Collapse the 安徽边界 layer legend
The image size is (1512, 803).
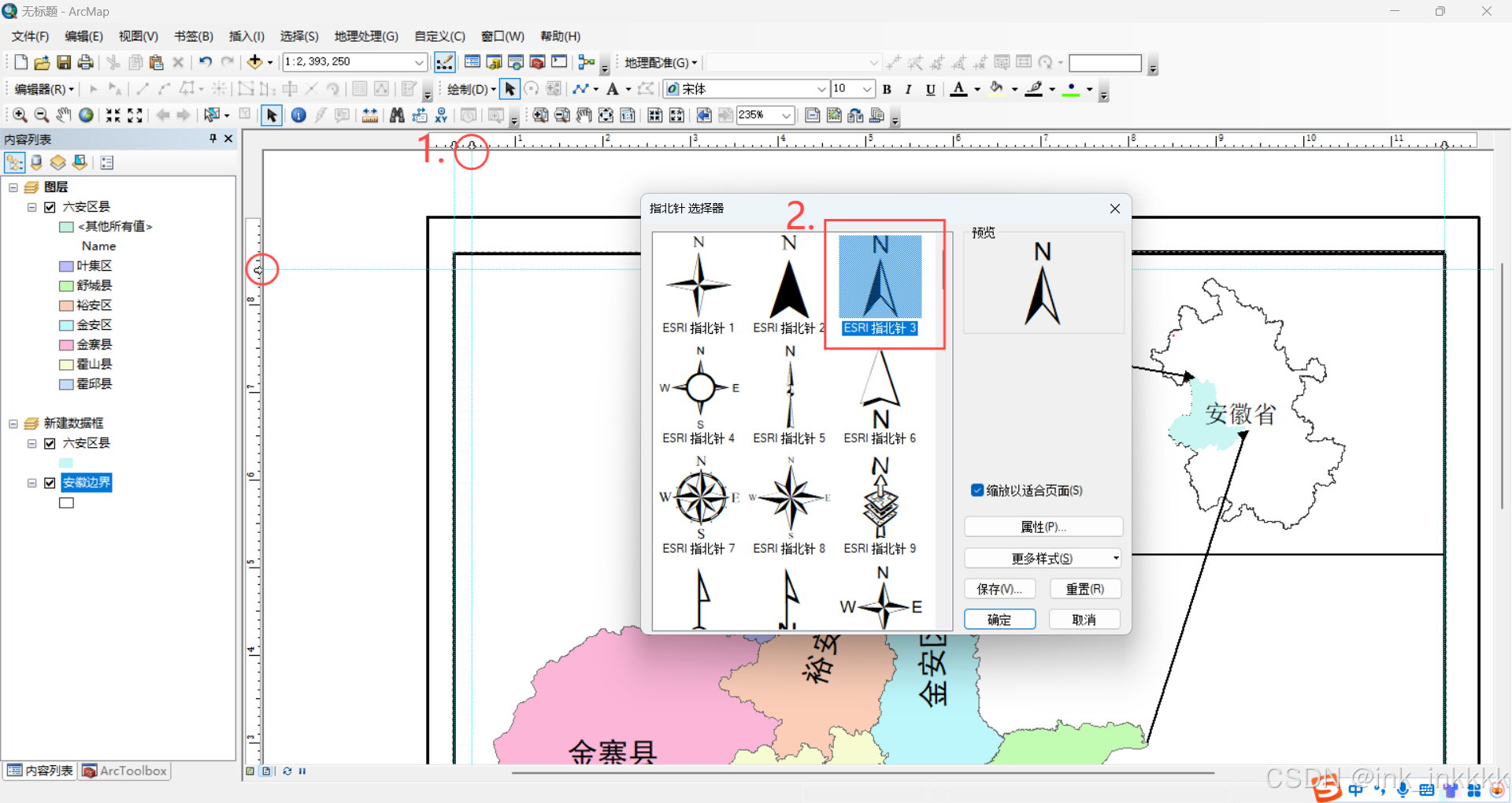tap(32, 483)
